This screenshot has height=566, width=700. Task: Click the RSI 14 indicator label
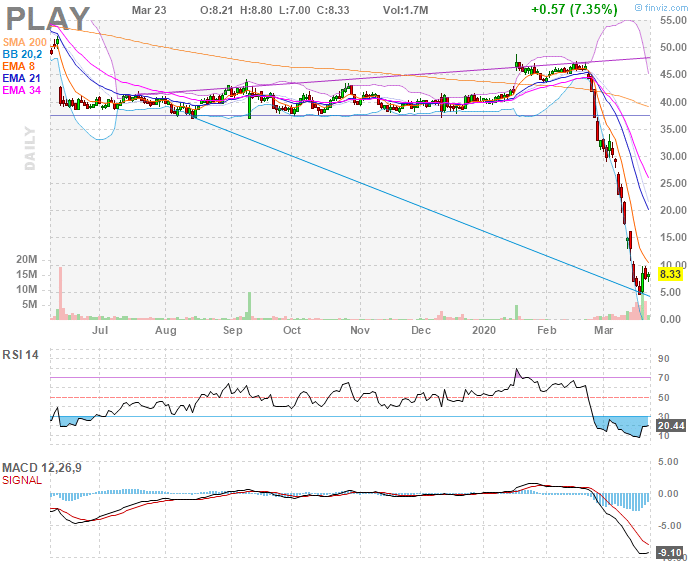click(21, 355)
